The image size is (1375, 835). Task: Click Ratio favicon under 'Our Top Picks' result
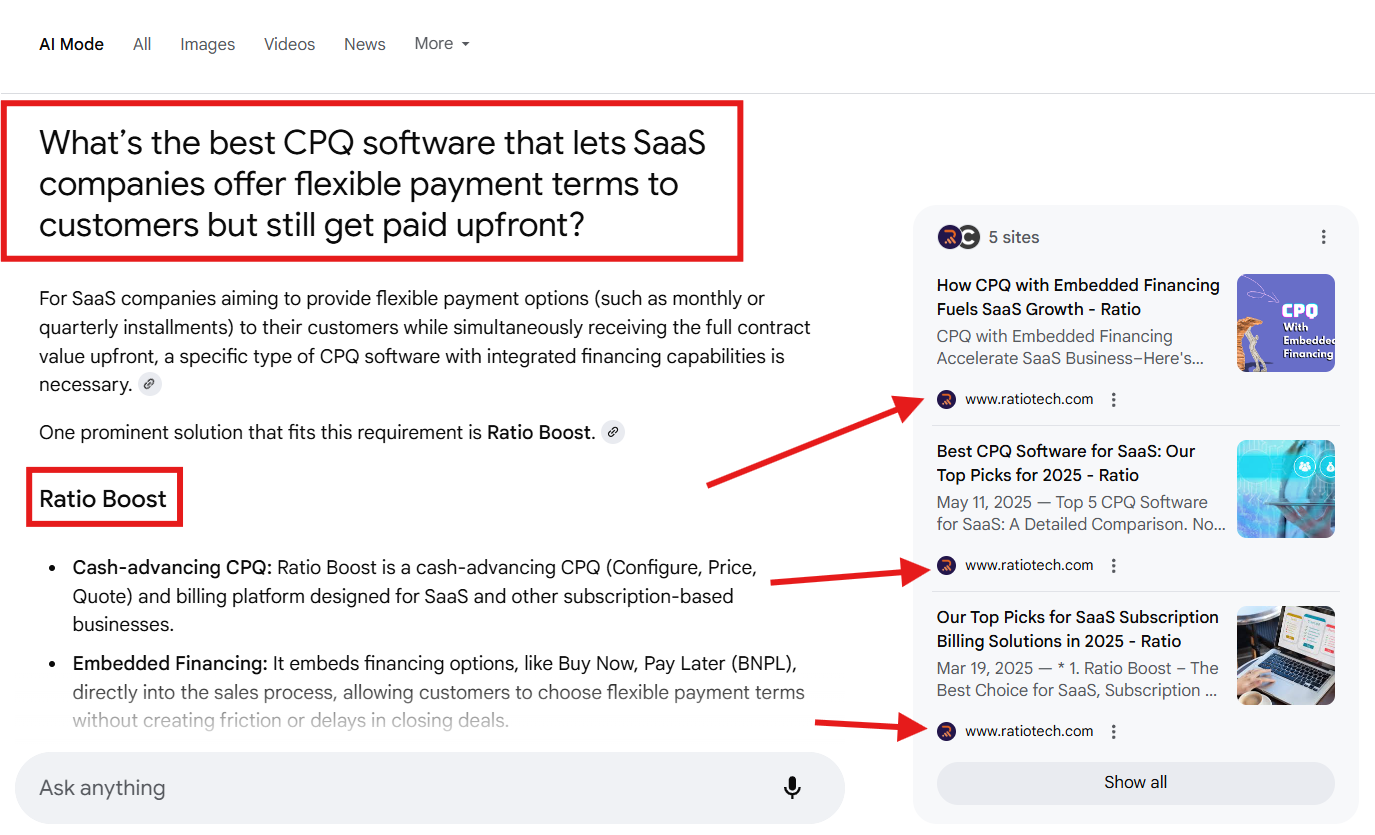(946, 731)
